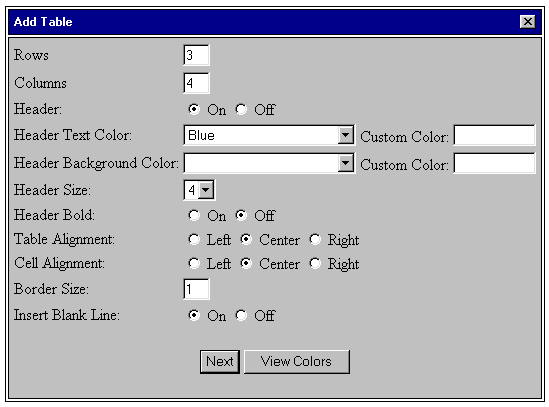The width and height of the screenshot is (549, 407).
Task: Enable Header Bold On option
Action: pyautogui.click(x=194, y=215)
